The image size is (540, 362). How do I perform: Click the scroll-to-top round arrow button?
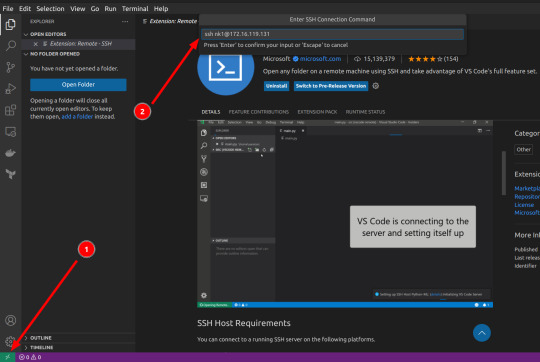[x=481, y=333]
